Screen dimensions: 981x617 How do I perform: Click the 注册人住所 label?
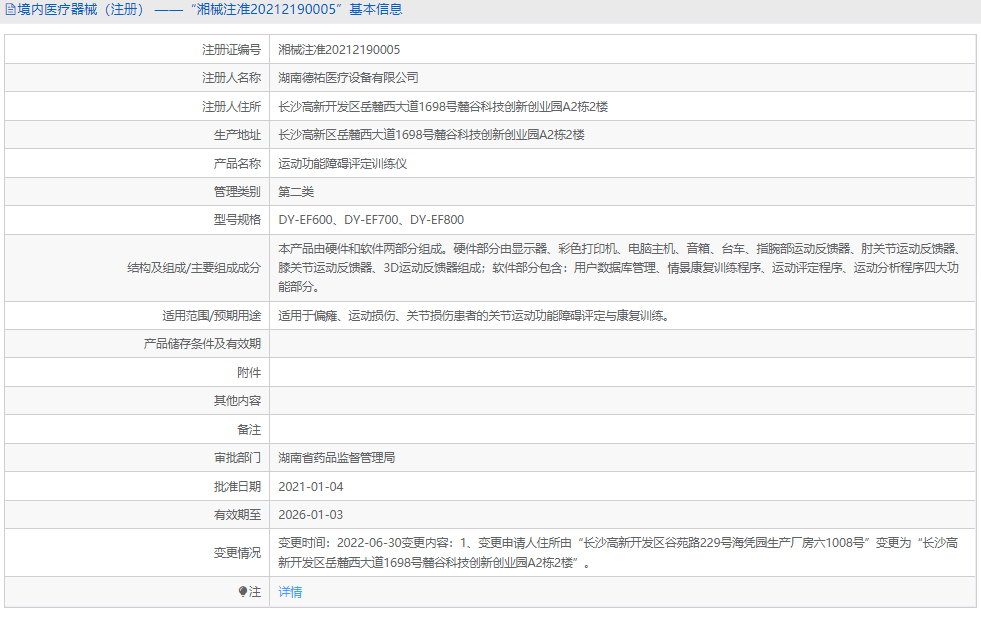[231, 106]
